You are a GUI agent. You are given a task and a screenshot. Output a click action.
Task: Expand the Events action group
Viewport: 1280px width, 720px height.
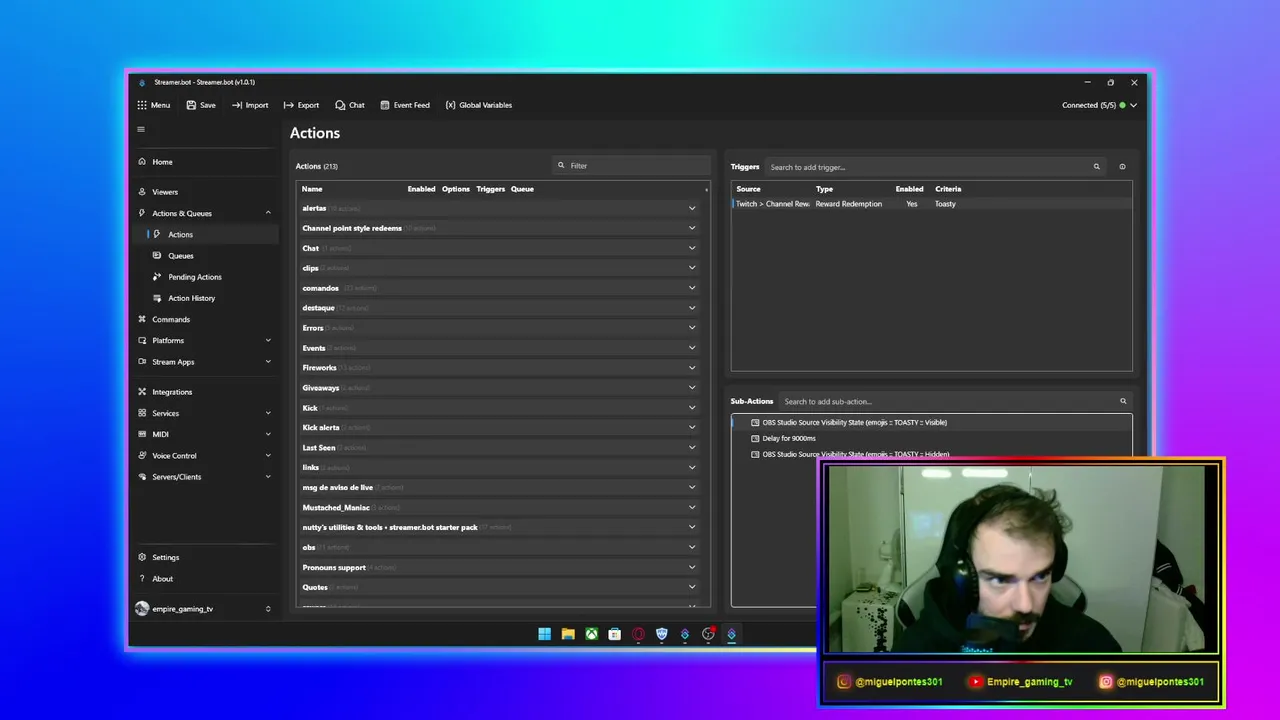coord(692,348)
